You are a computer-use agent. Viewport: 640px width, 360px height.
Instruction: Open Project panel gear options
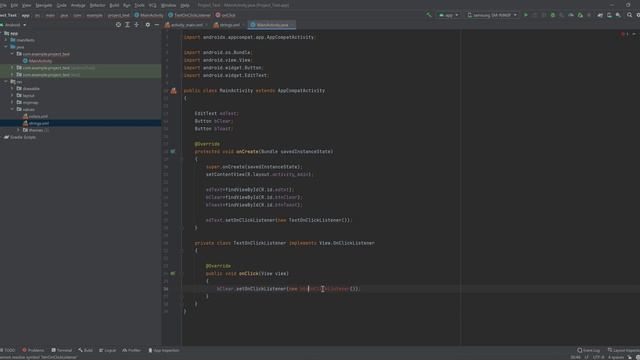coord(148,25)
